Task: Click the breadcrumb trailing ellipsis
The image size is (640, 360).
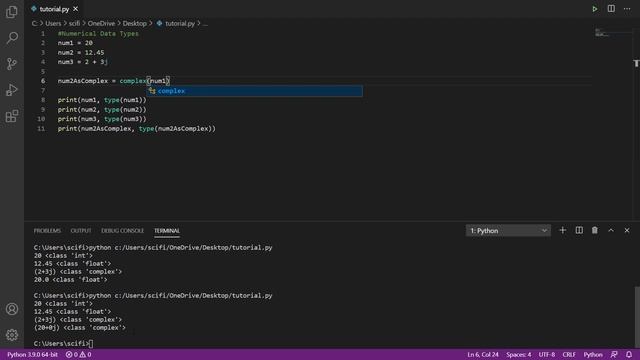Action: pos(205,24)
